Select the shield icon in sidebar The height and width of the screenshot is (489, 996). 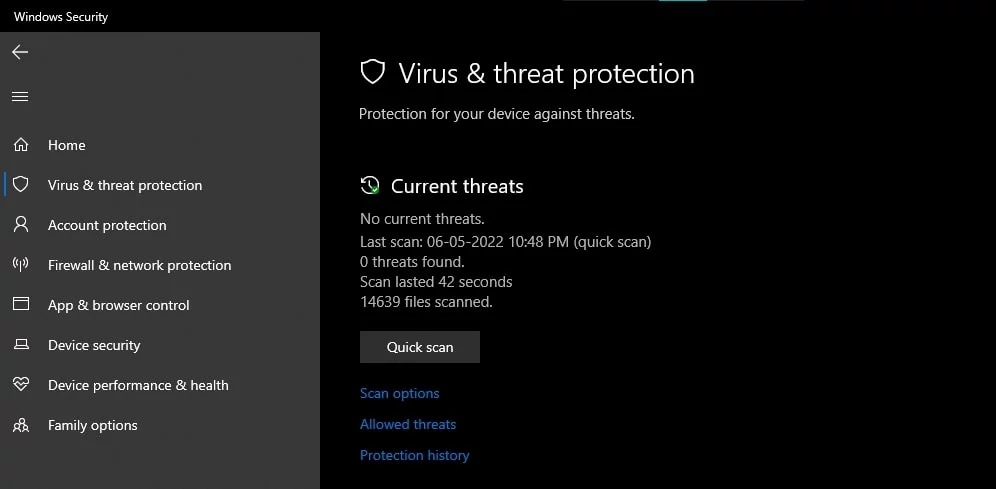tap(21, 185)
